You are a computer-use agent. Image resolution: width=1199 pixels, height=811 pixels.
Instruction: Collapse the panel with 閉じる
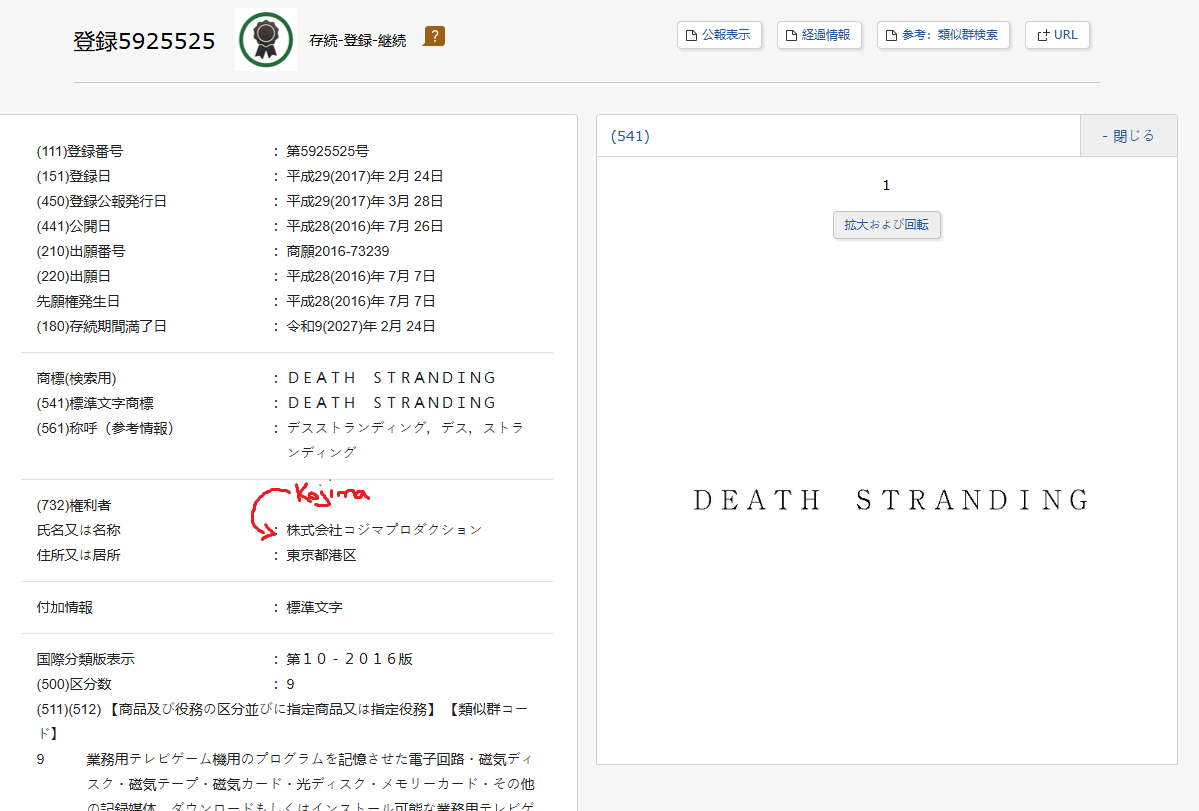1128,136
